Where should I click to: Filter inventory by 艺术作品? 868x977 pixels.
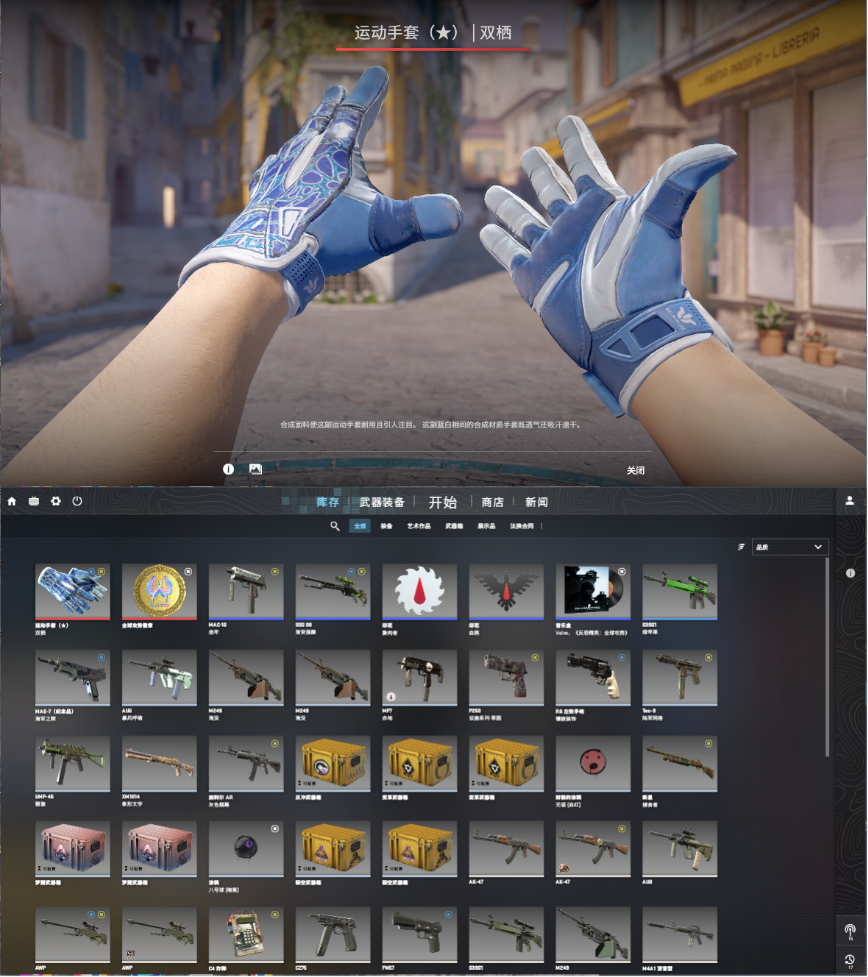pyautogui.click(x=419, y=527)
